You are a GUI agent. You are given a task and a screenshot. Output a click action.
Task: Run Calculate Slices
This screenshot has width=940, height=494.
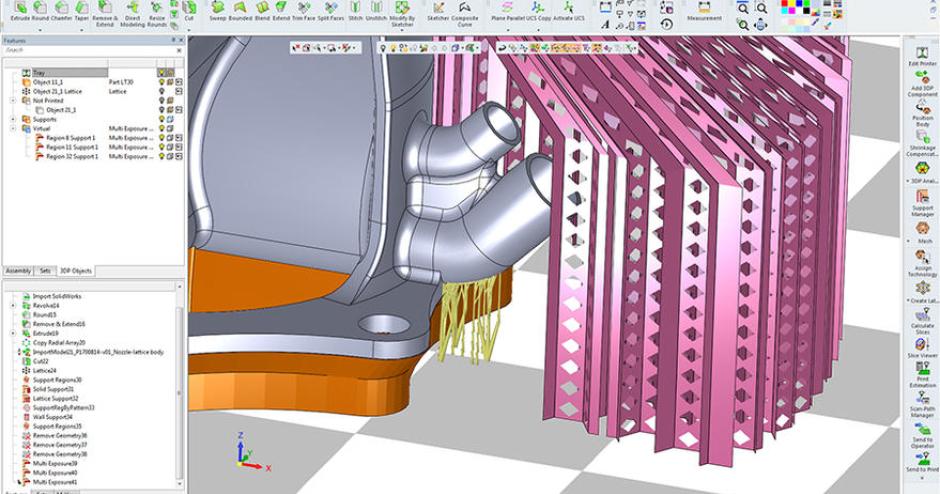[922, 323]
